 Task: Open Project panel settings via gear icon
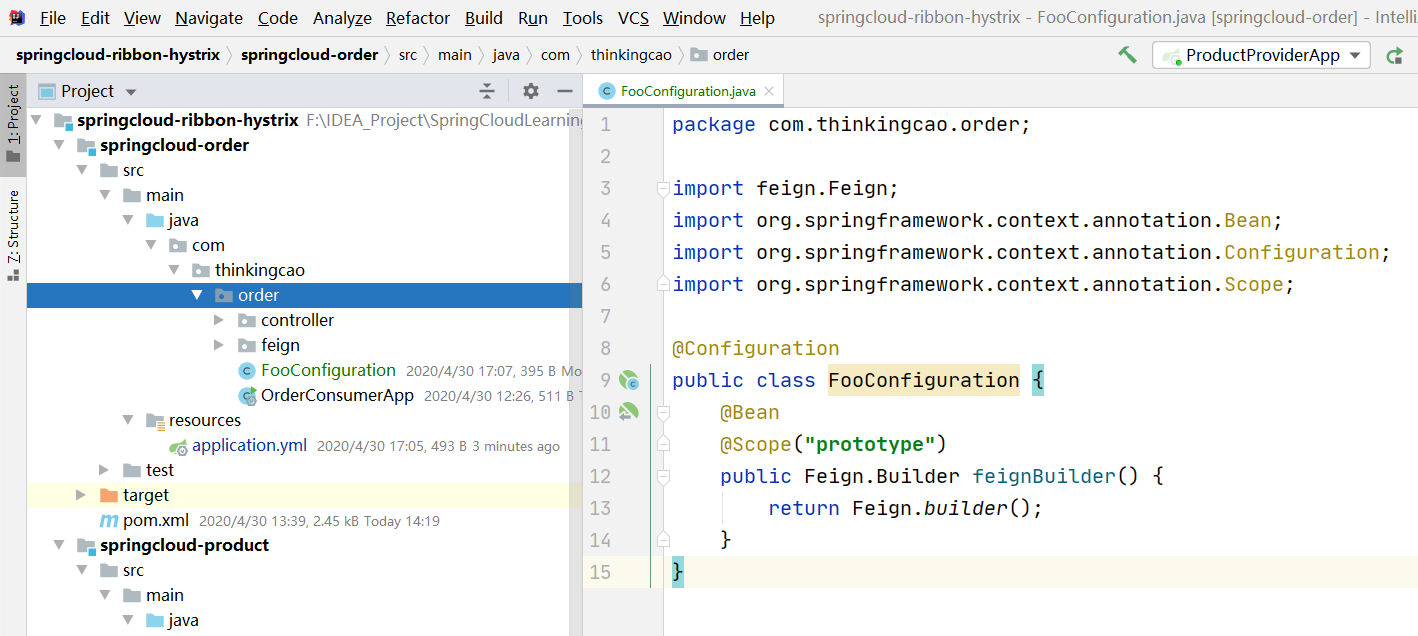tap(529, 90)
